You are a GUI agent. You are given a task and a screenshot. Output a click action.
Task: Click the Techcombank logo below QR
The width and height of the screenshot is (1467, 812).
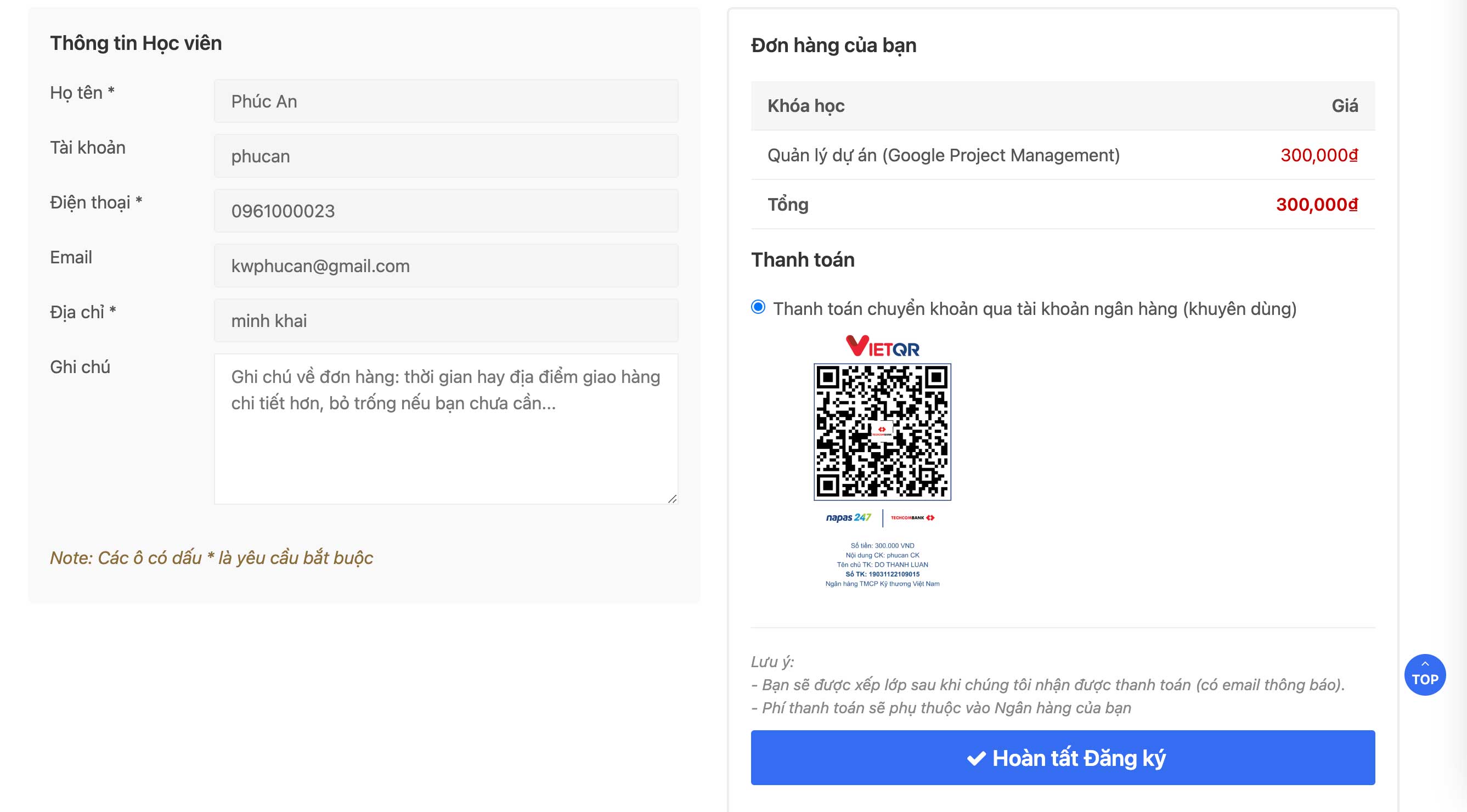[x=912, y=517]
